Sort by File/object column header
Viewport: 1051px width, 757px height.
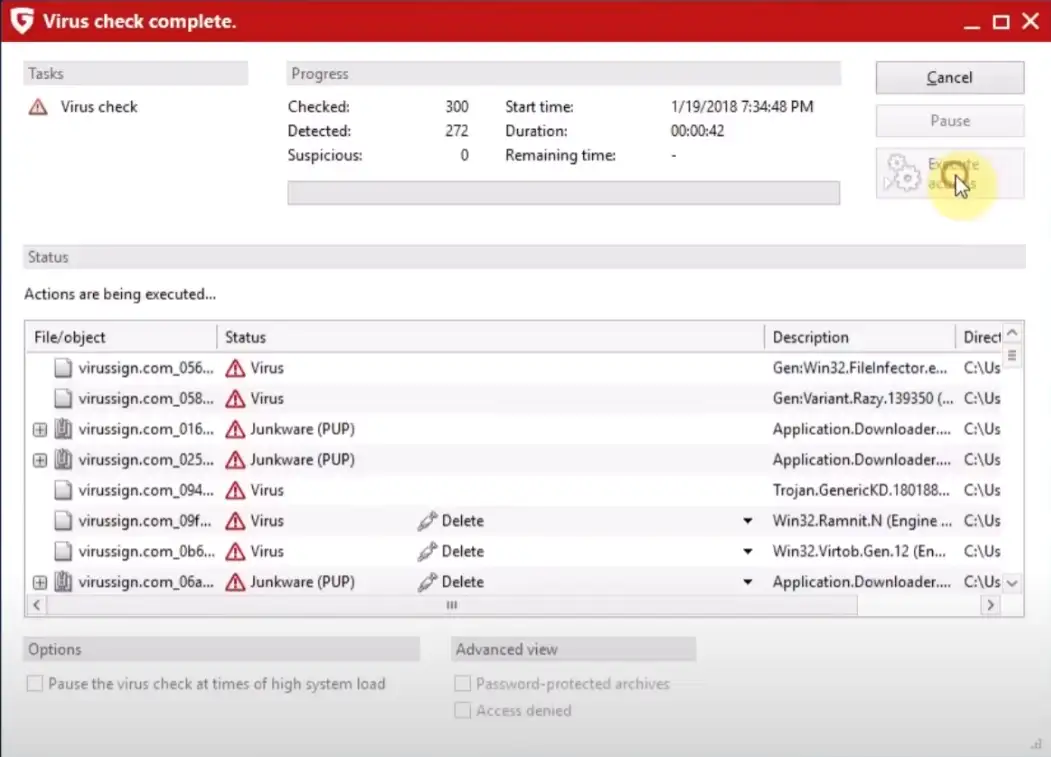pyautogui.click(x=120, y=337)
